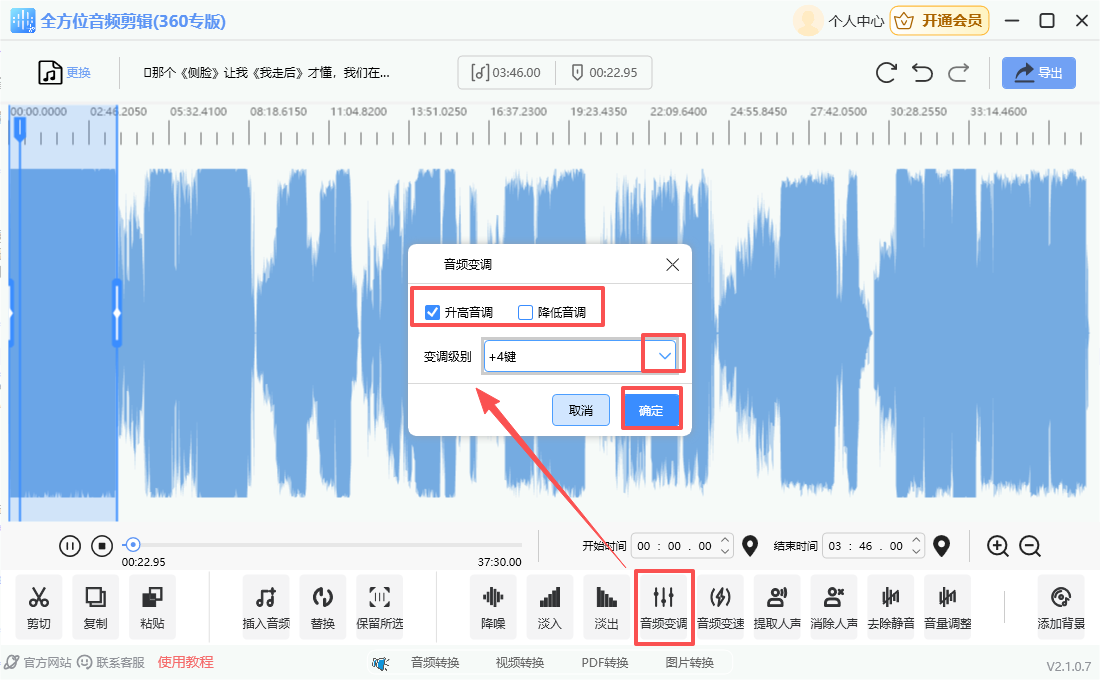Zoom in on the waveform timeline

(x=997, y=546)
